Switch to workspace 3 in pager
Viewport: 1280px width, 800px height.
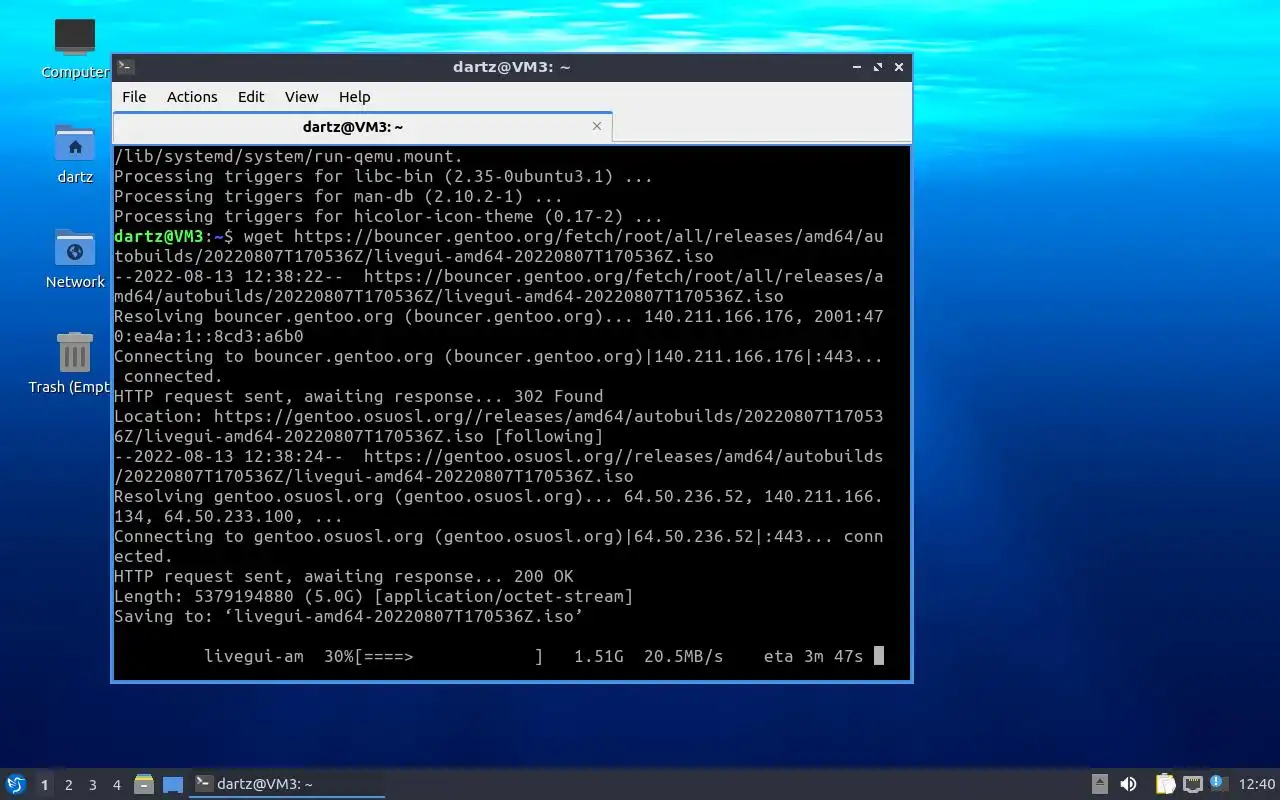tap(93, 785)
